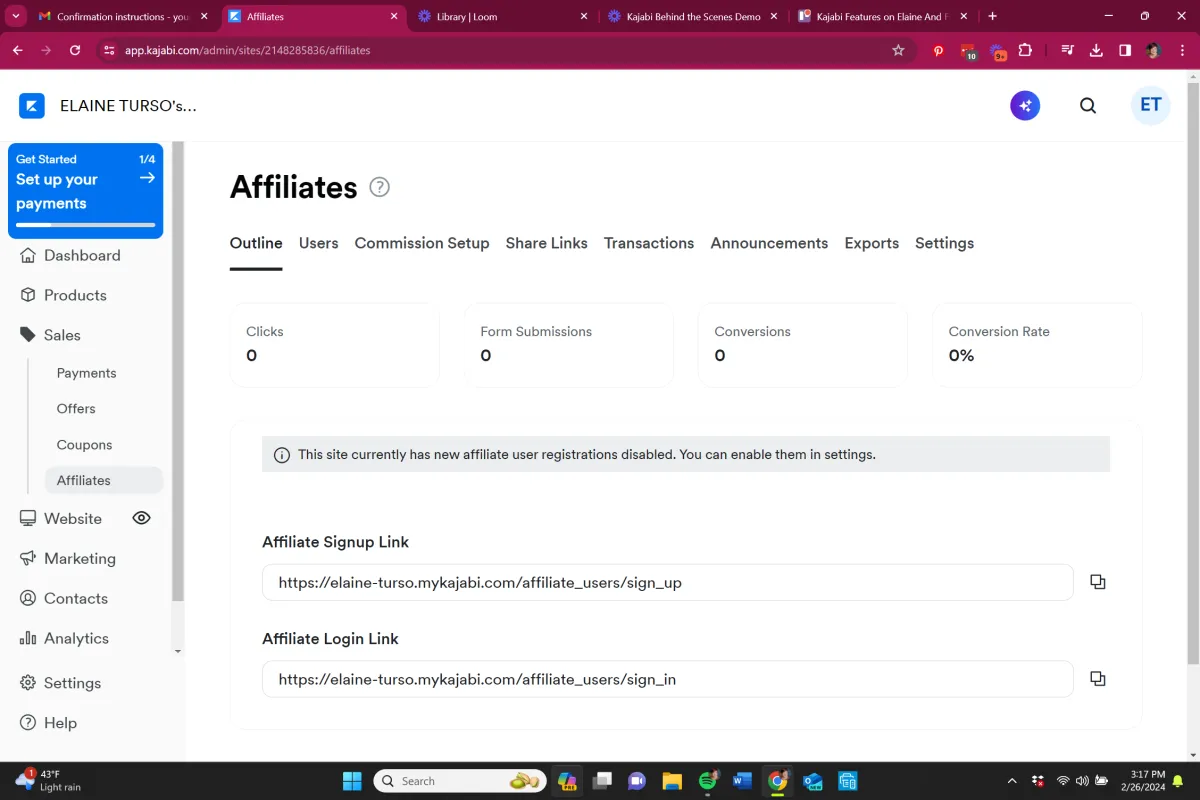Open the Commission Setup tab
The image size is (1200, 800).
(422, 243)
